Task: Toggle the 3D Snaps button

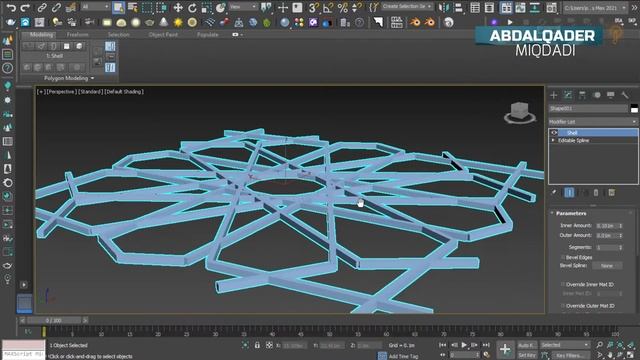Action: click(313, 7)
